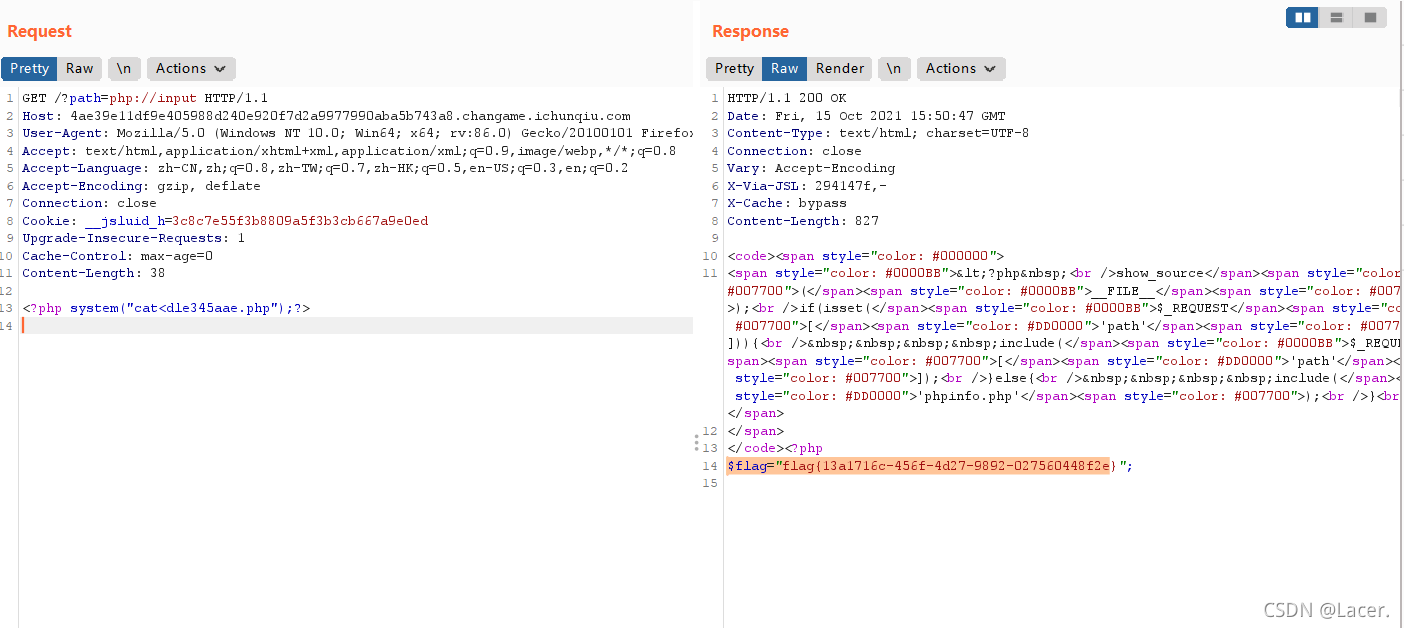The width and height of the screenshot is (1404, 628).
Task: Click the Content-Length: 38 request line
Action: point(94,273)
